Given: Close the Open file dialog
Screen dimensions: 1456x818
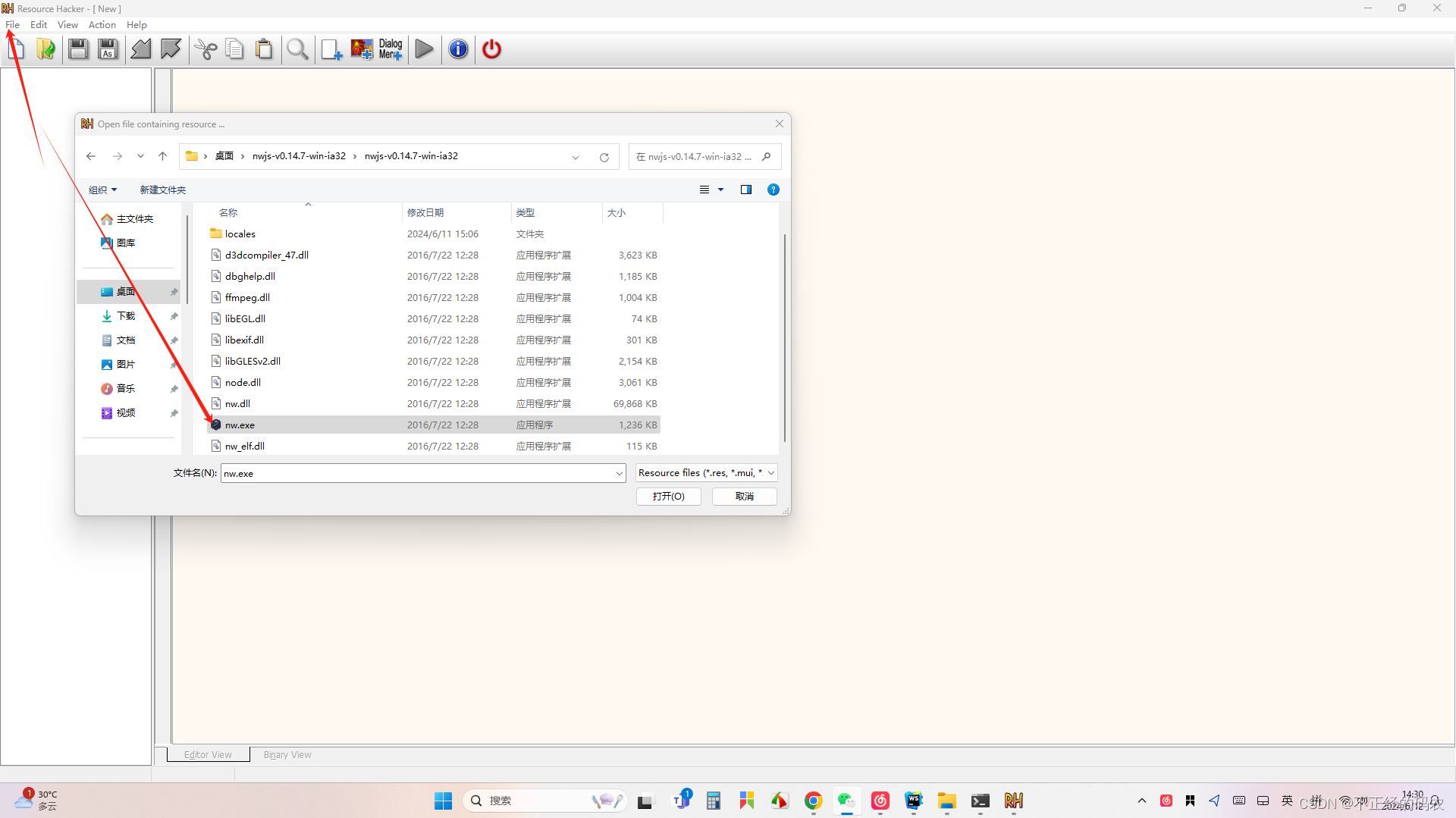Looking at the screenshot, I should [779, 124].
